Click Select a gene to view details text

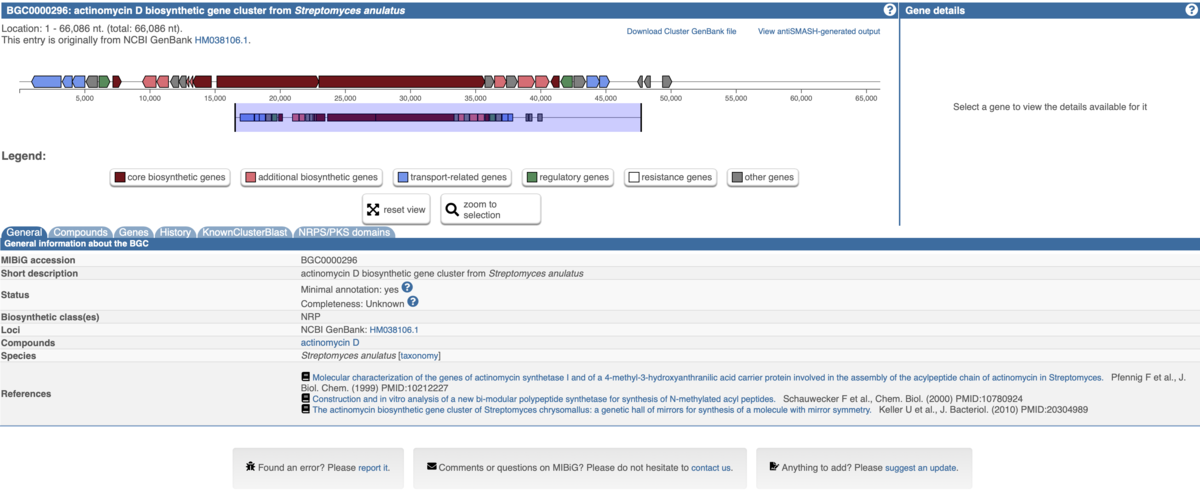pyautogui.click(x=1050, y=106)
